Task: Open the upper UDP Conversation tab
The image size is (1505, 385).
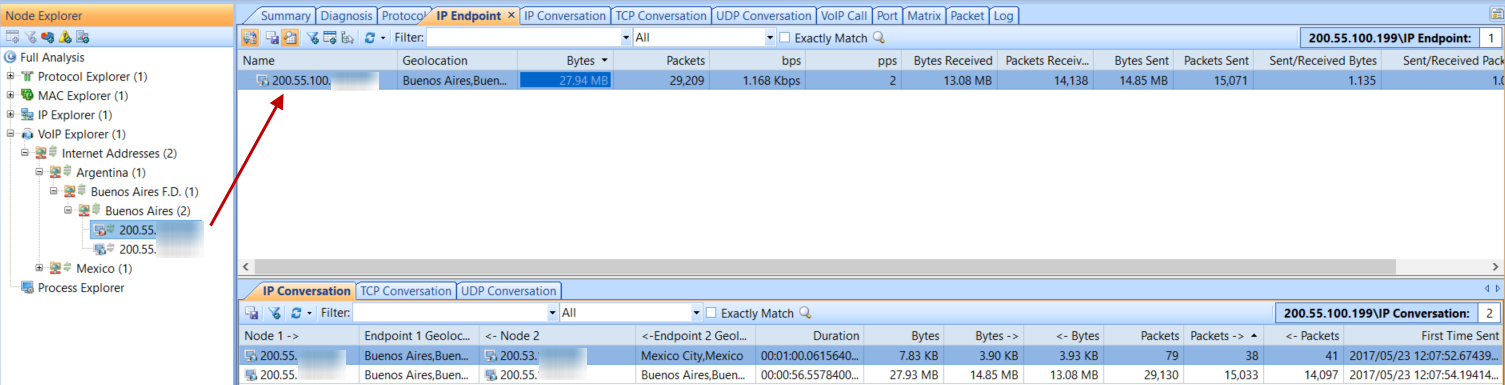Action: click(x=763, y=16)
